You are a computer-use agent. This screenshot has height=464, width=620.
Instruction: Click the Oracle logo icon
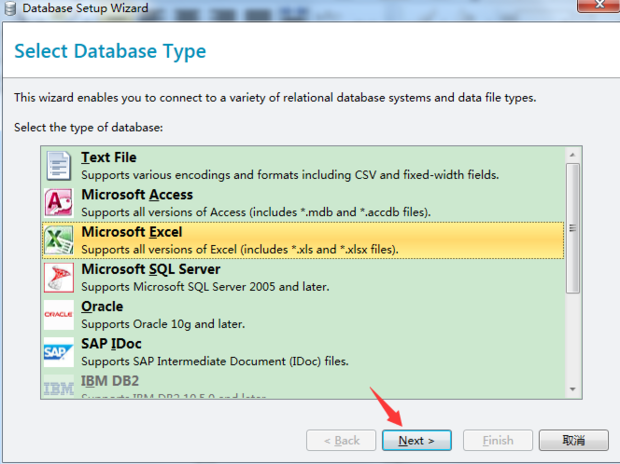59,314
